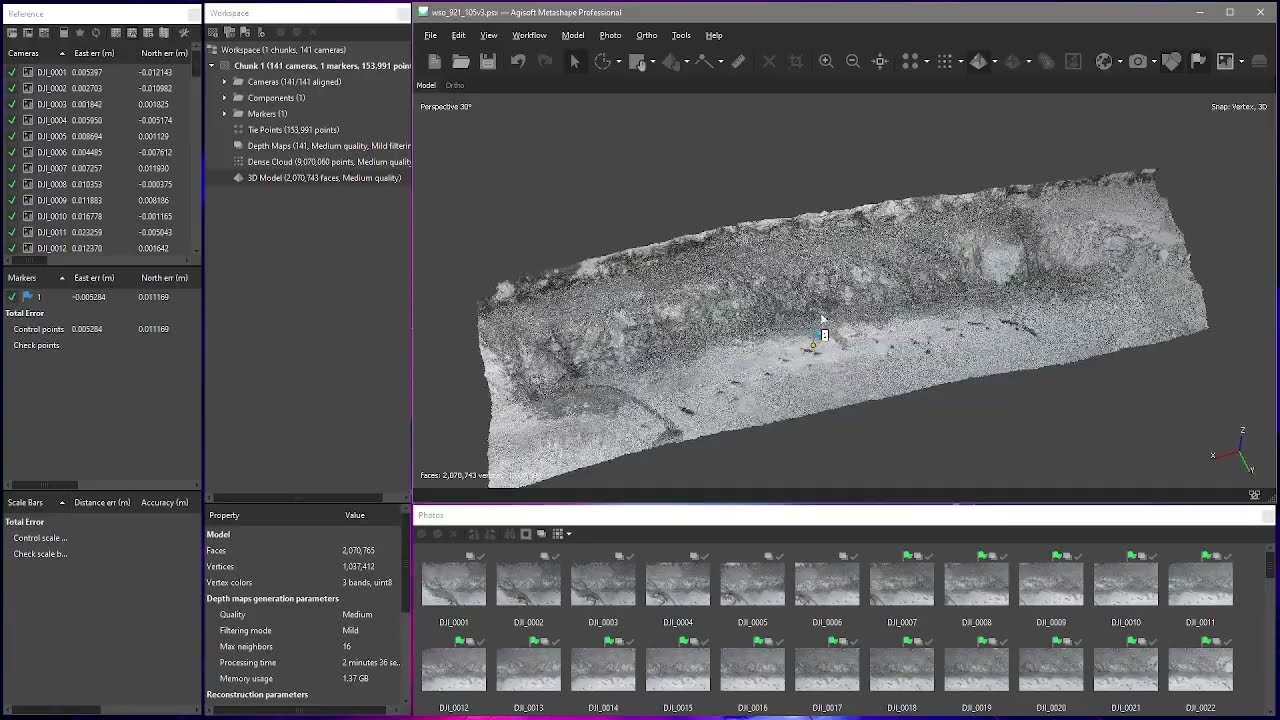Click the Scale Bars column header
Image resolution: width=1280 pixels, height=720 pixels.
(36, 502)
